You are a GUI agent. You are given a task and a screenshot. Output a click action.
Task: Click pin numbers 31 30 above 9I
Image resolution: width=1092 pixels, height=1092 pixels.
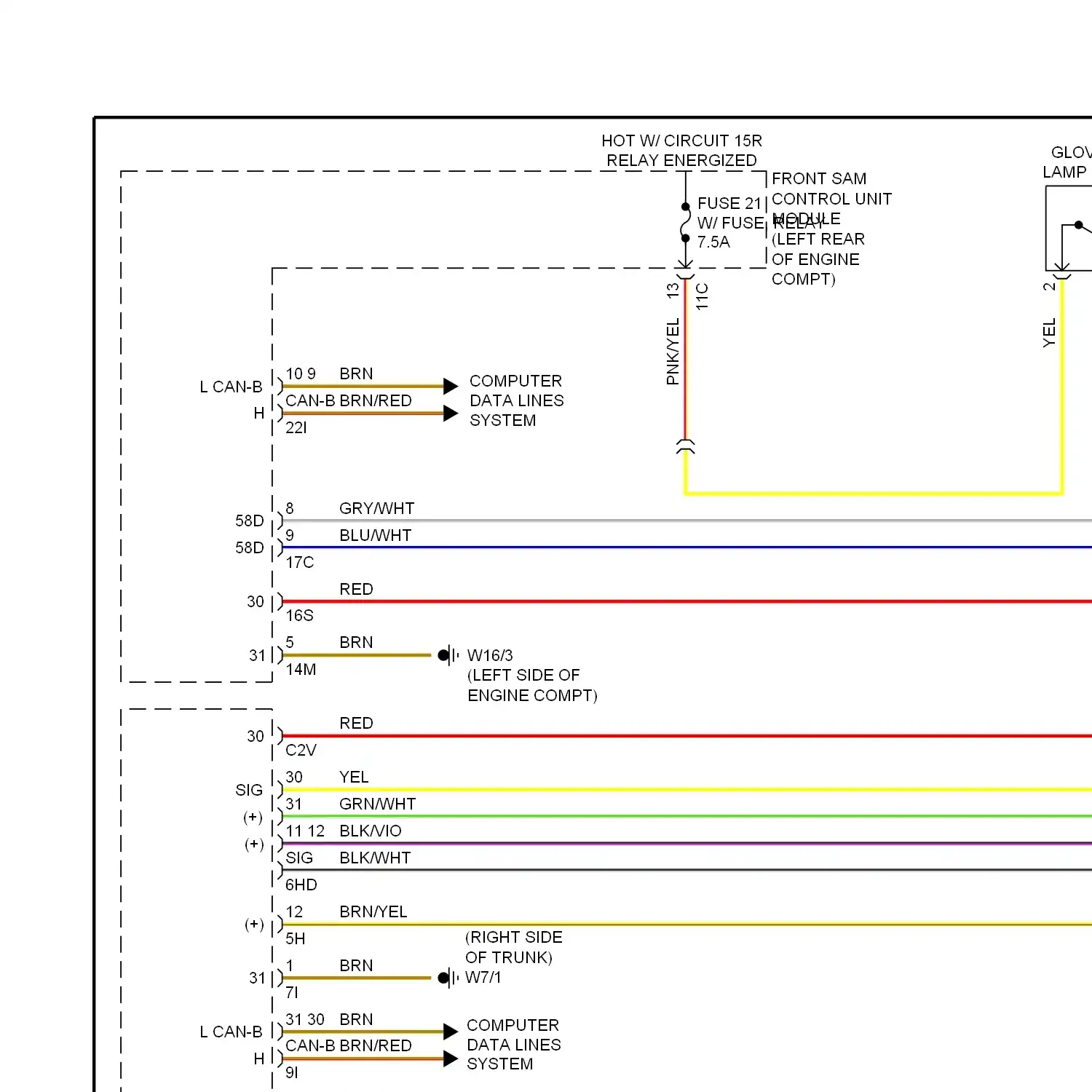[x=304, y=1019]
